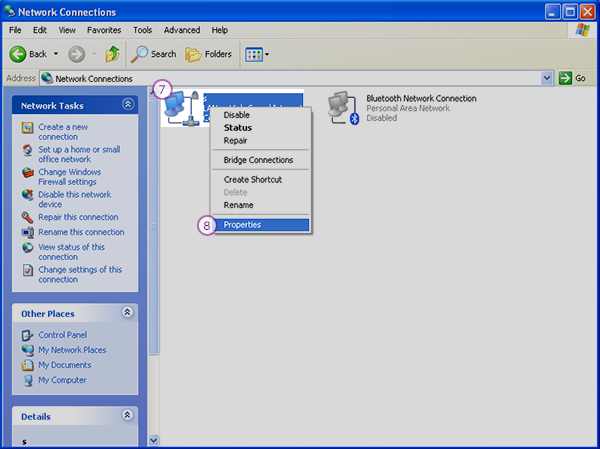
Task: Collapse the Other Places panel
Action: click(127, 312)
